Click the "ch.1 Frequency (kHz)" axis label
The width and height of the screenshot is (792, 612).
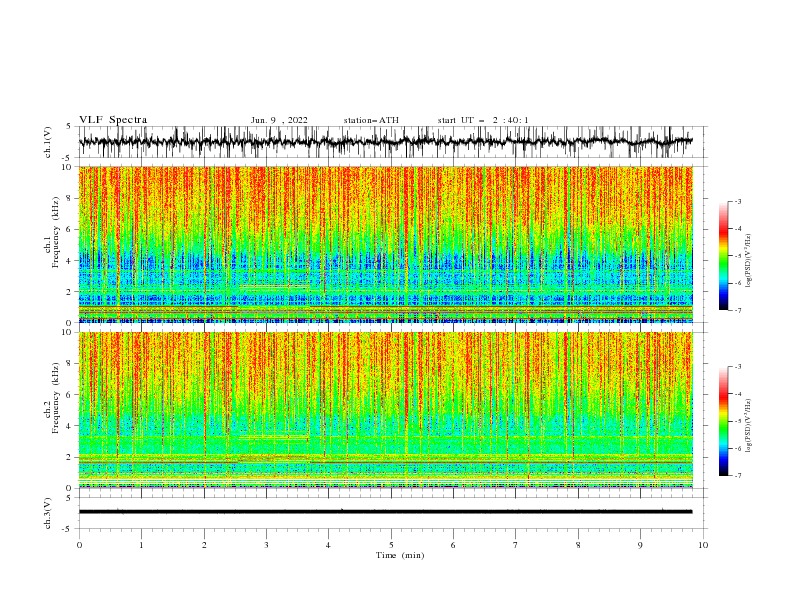(x=52, y=232)
